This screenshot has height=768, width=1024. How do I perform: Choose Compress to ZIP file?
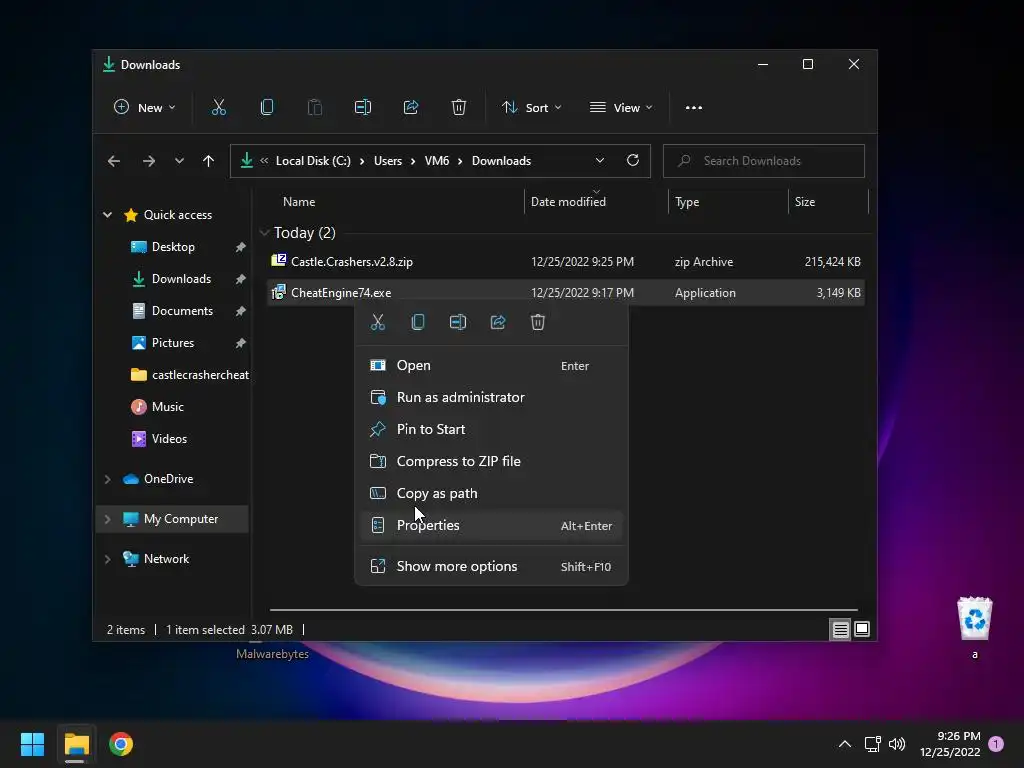pos(491,462)
